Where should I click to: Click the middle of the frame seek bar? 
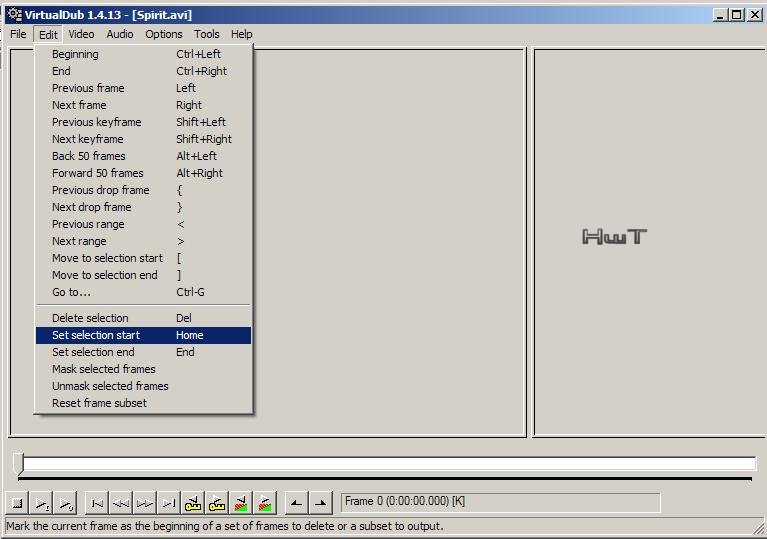386,464
